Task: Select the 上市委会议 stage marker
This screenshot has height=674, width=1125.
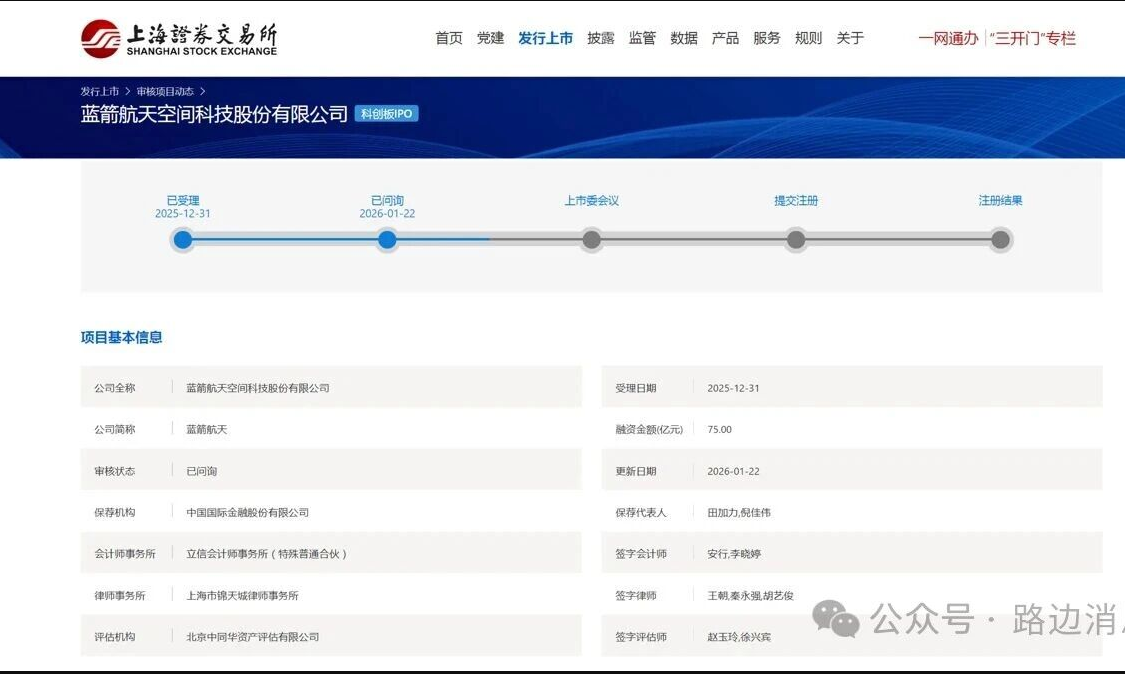Action: (x=592, y=240)
